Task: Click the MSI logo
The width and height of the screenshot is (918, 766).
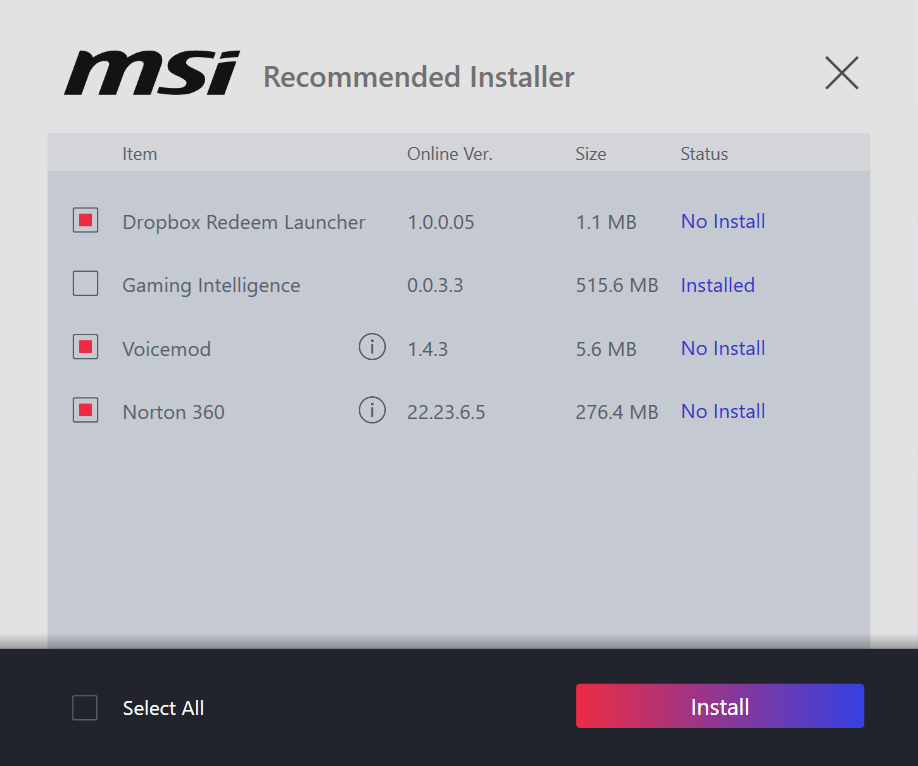Action: 152,74
